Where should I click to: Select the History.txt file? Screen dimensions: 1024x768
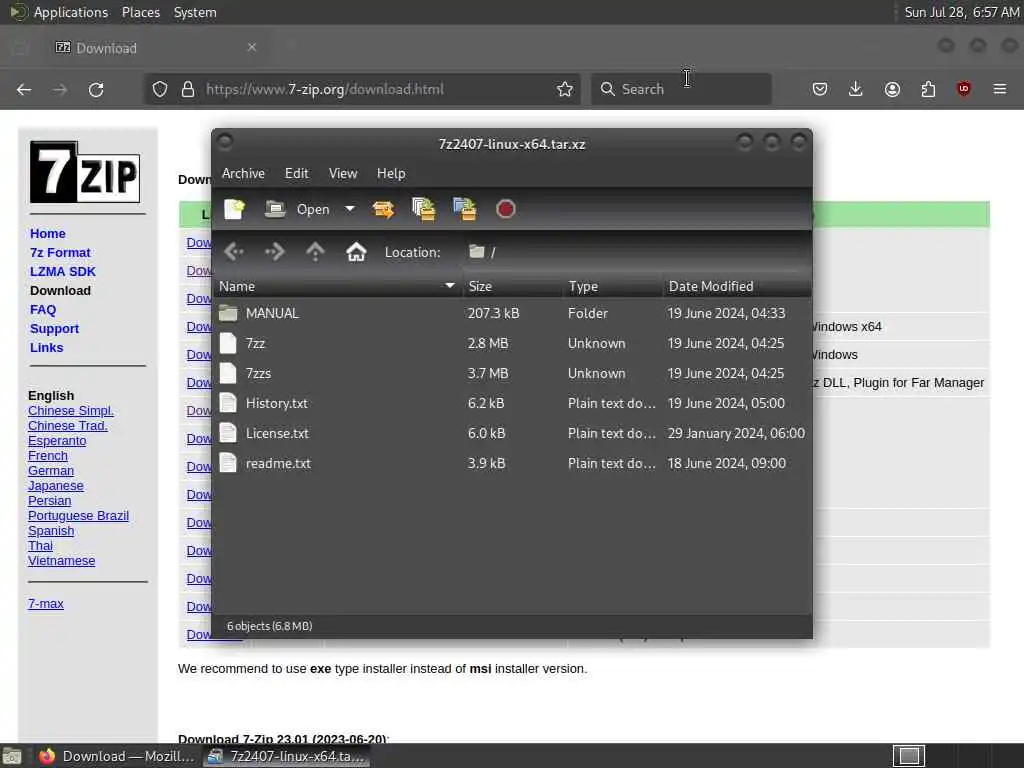(x=512, y=403)
